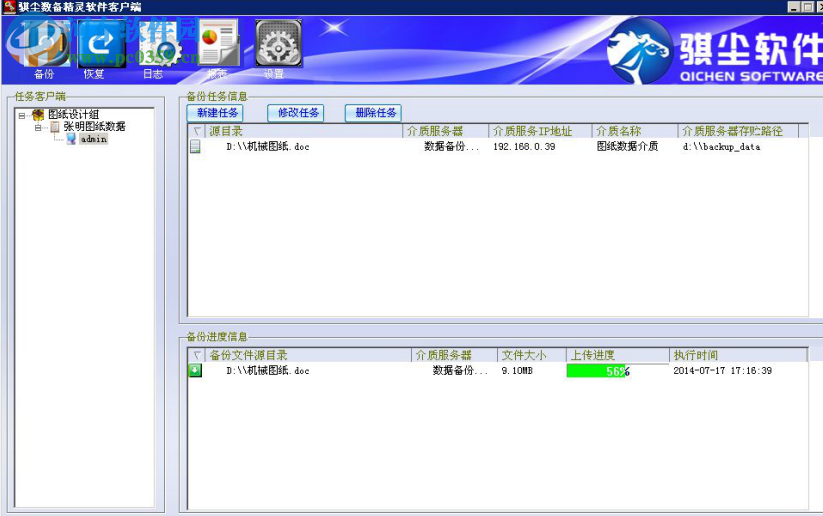Sort by 介质服务器 column in progress list
The image size is (823, 516).
tap(454, 355)
